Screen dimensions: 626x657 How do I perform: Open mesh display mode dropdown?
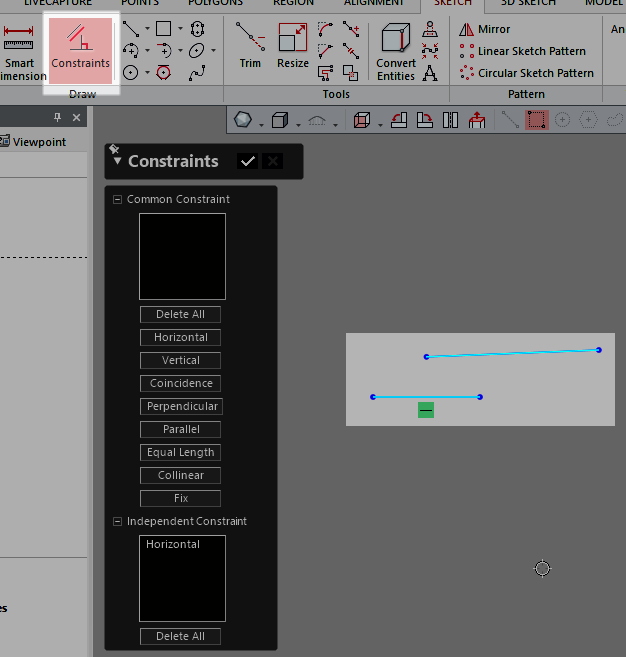[261, 125]
